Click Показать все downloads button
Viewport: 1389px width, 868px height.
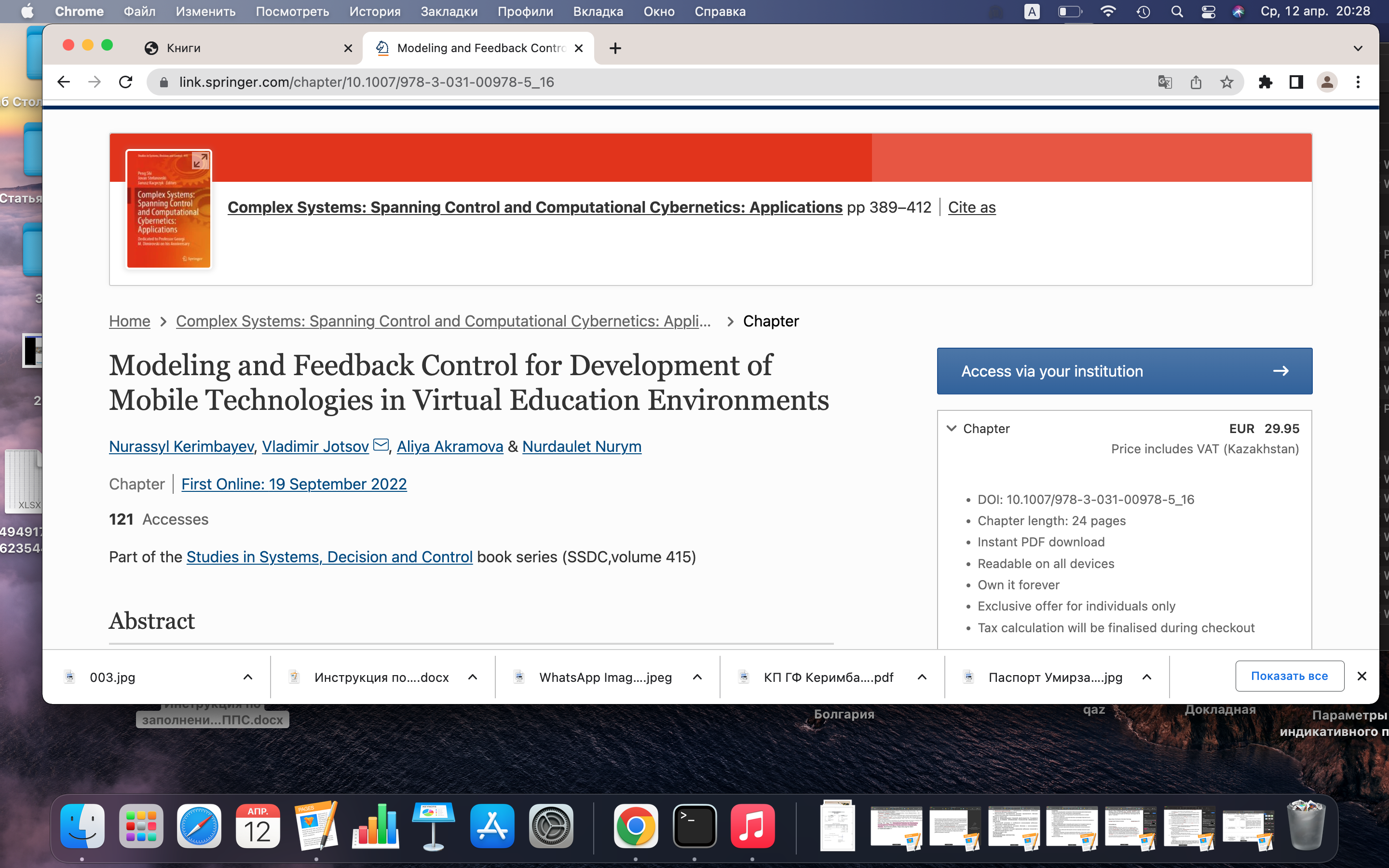[1289, 676]
